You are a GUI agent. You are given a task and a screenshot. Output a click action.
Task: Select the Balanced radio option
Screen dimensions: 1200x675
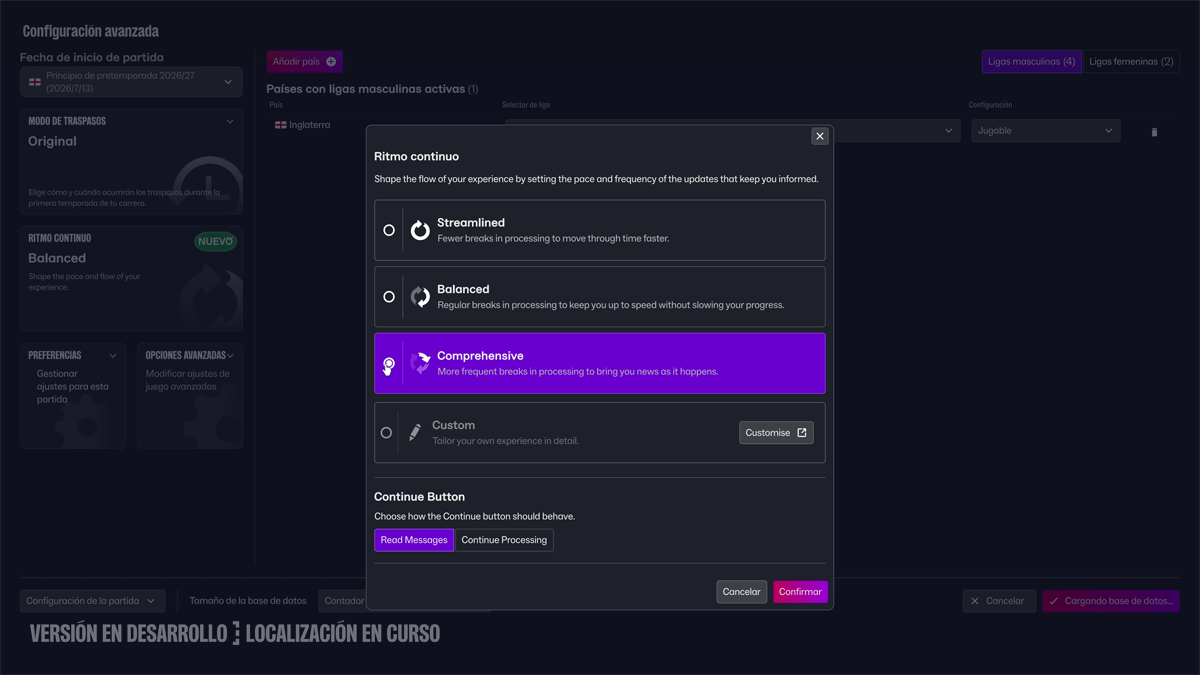[389, 297]
